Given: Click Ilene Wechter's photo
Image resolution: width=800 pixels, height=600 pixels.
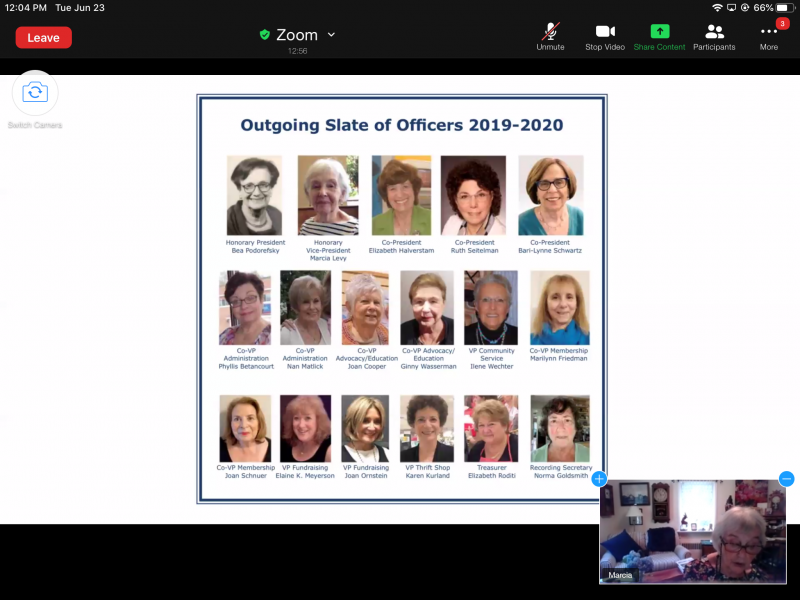Looking at the screenshot, I should pyautogui.click(x=491, y=308).
